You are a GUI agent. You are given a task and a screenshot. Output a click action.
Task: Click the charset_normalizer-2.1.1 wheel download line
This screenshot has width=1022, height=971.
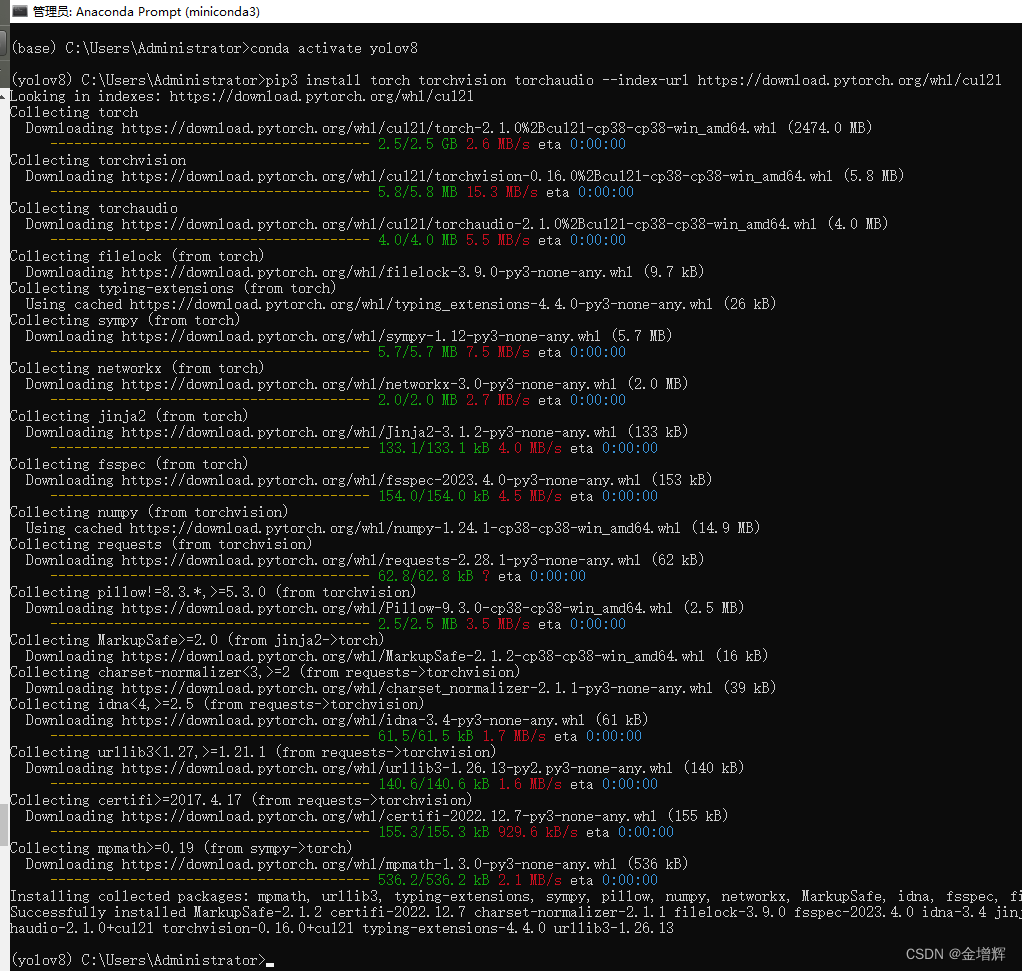(401, 688)
